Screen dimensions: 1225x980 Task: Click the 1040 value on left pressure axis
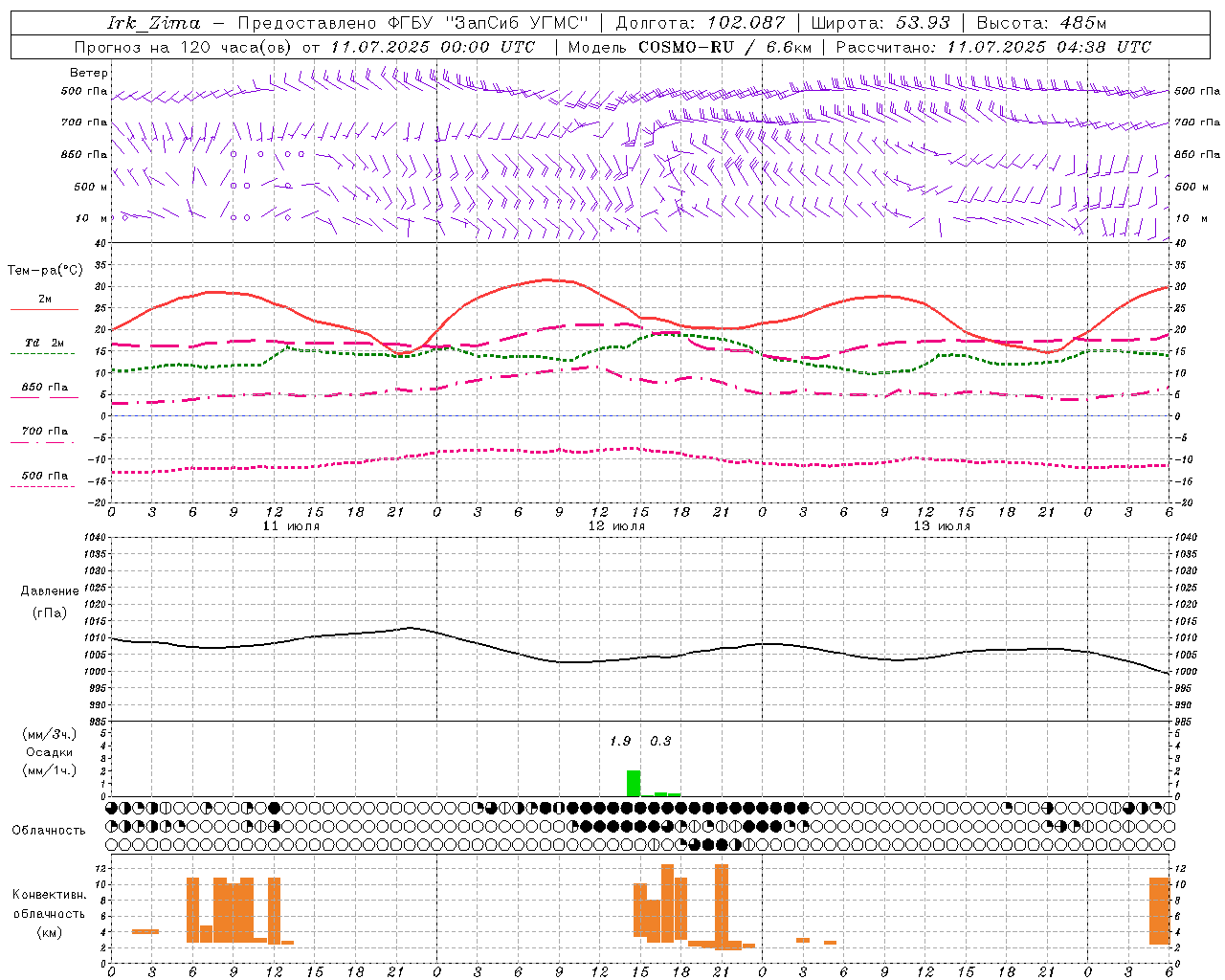coord(94,538)
